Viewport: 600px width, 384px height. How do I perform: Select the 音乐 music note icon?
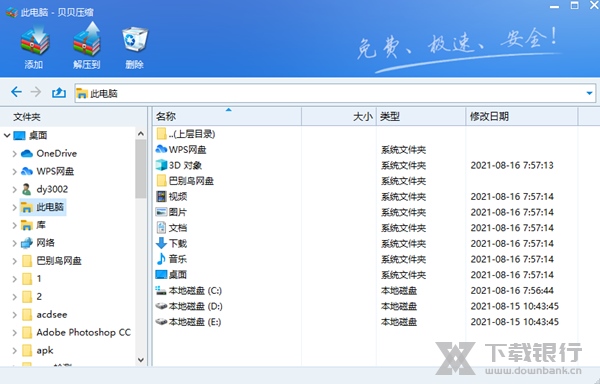(x=161, y=259)
